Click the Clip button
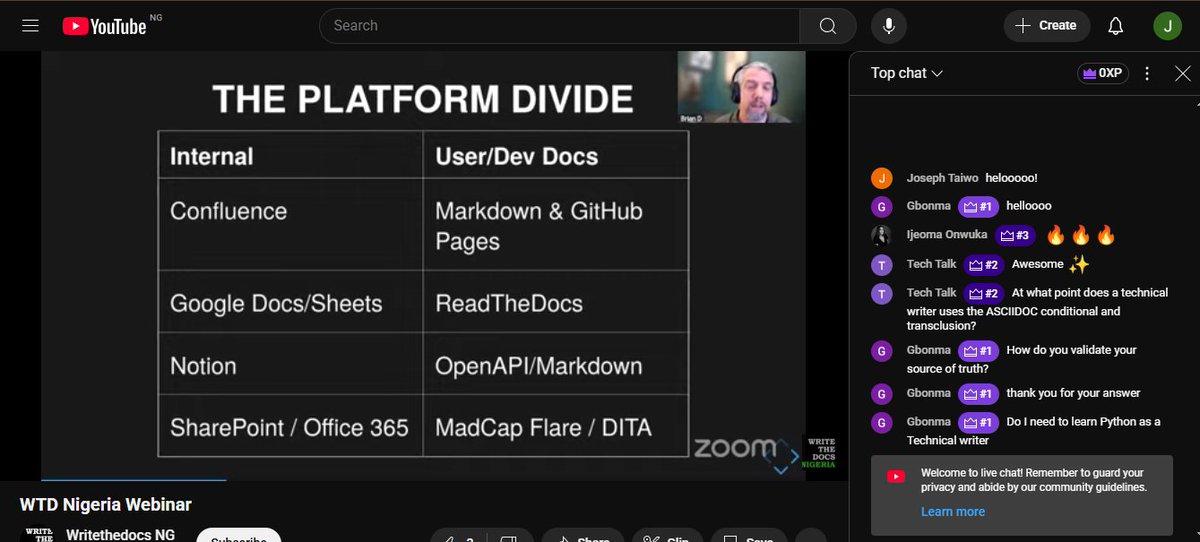Viewport: 1200px width, 542px height. 666,536
